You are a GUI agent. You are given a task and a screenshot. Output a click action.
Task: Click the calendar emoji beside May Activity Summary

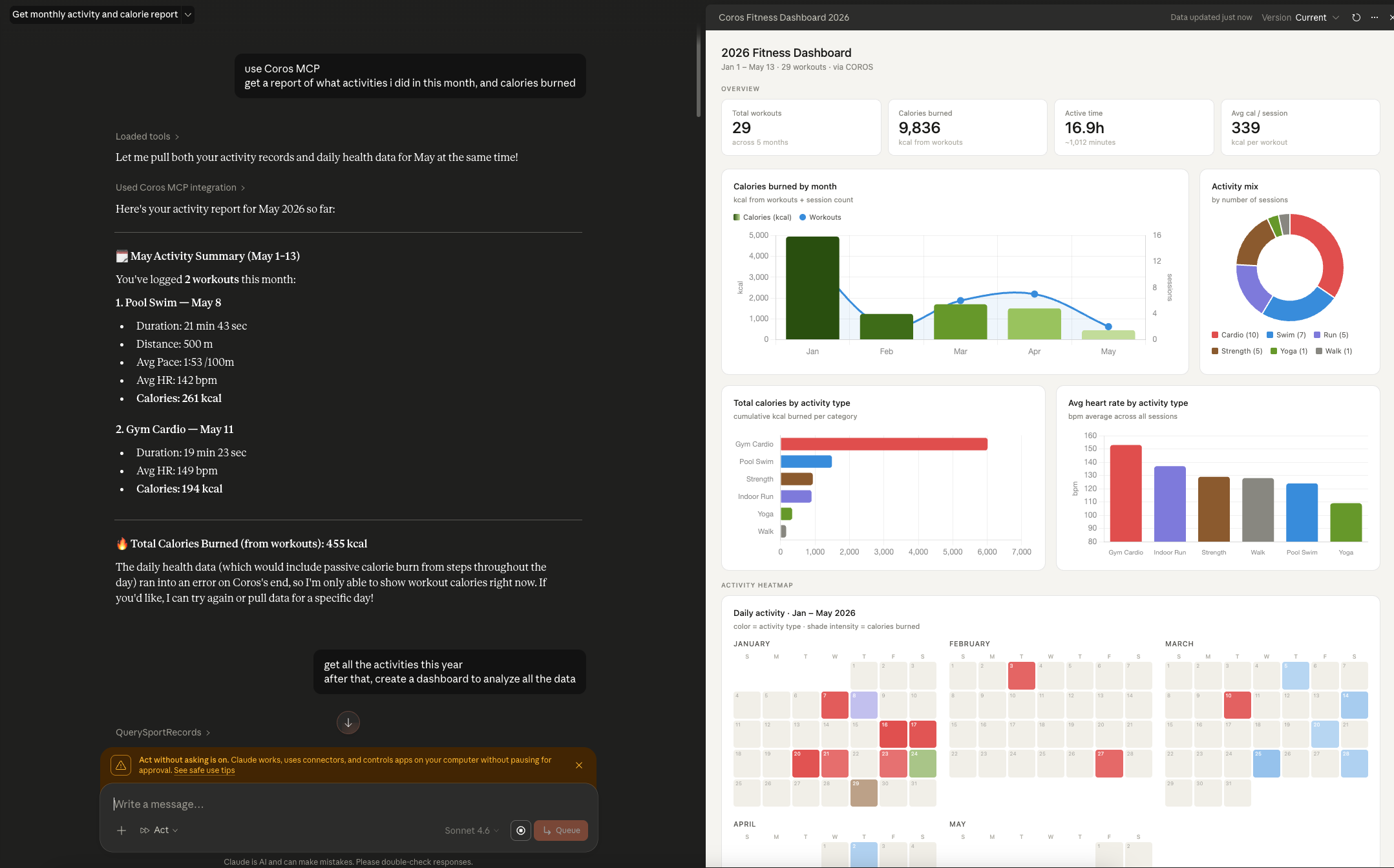[121, 256]
